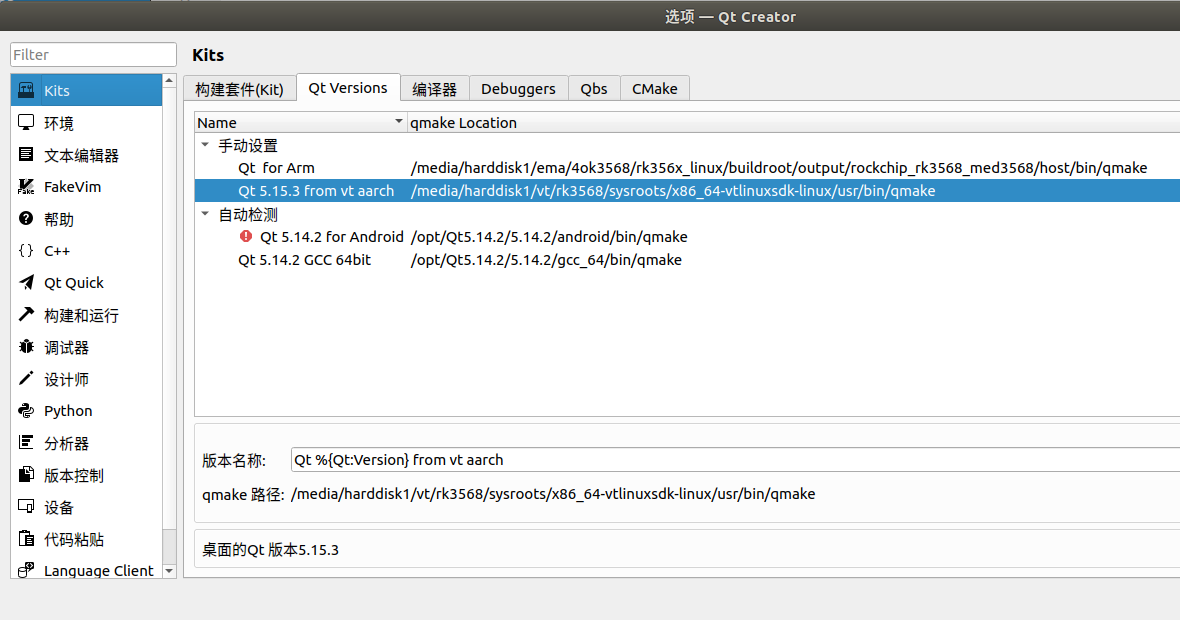
Task: Switch to the Qt Versions tab
Action: [x=348, y=87]
